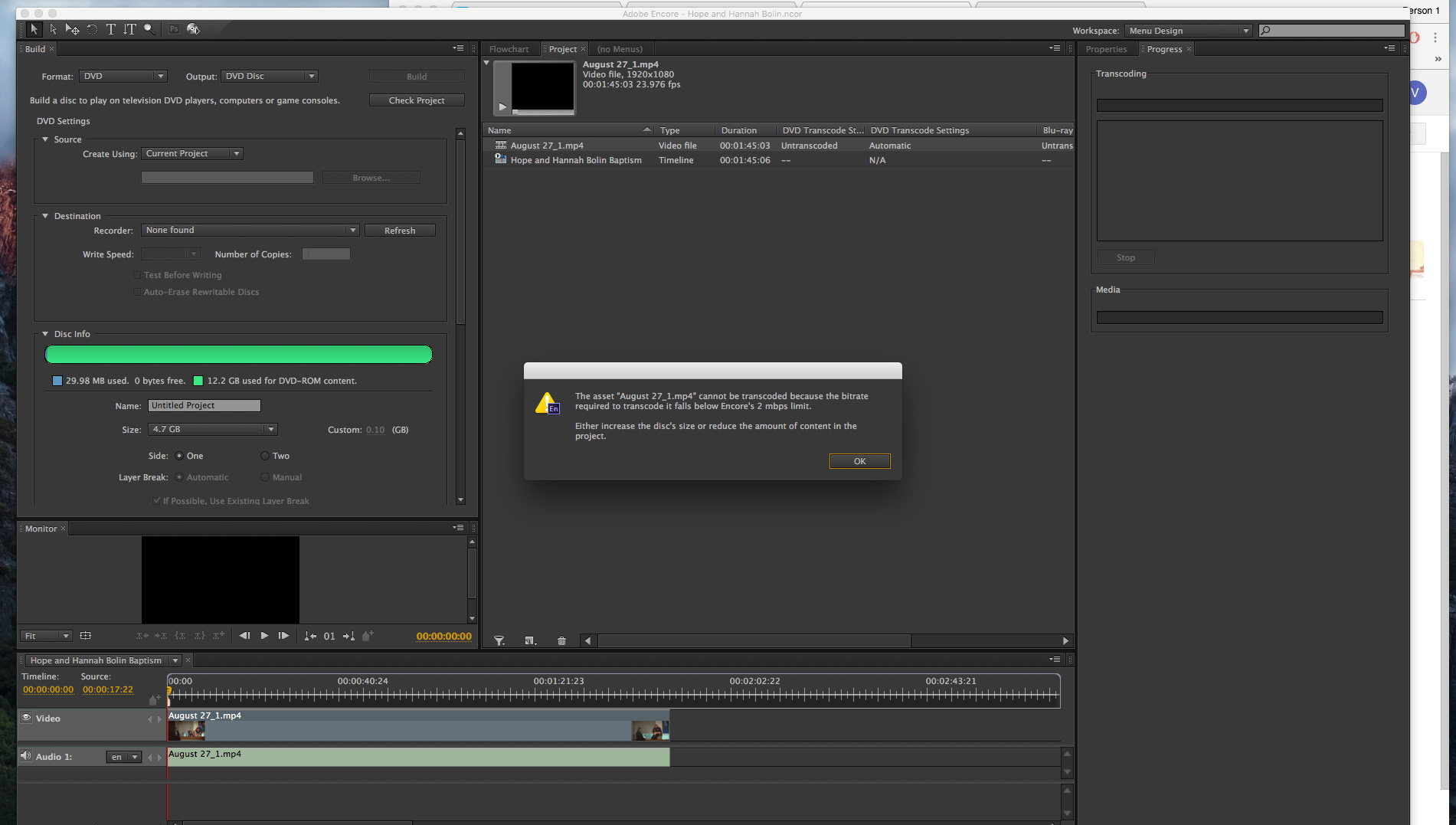This screenshot has width=1456, height=825.
Task: Open Audio 1 language en dropdown
Action: tap(123, 757)
